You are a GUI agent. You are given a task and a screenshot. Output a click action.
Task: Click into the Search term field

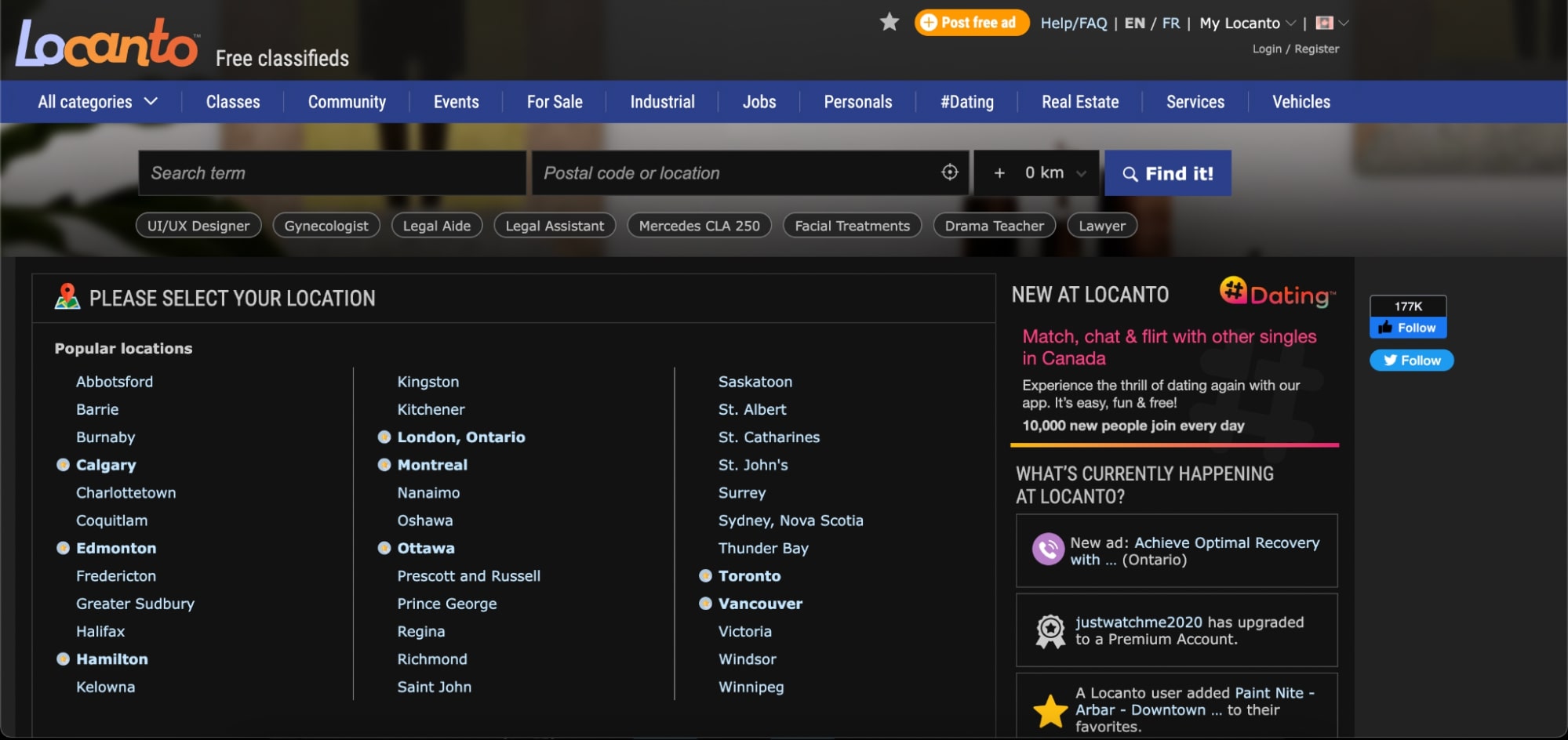tap(333, 173)
